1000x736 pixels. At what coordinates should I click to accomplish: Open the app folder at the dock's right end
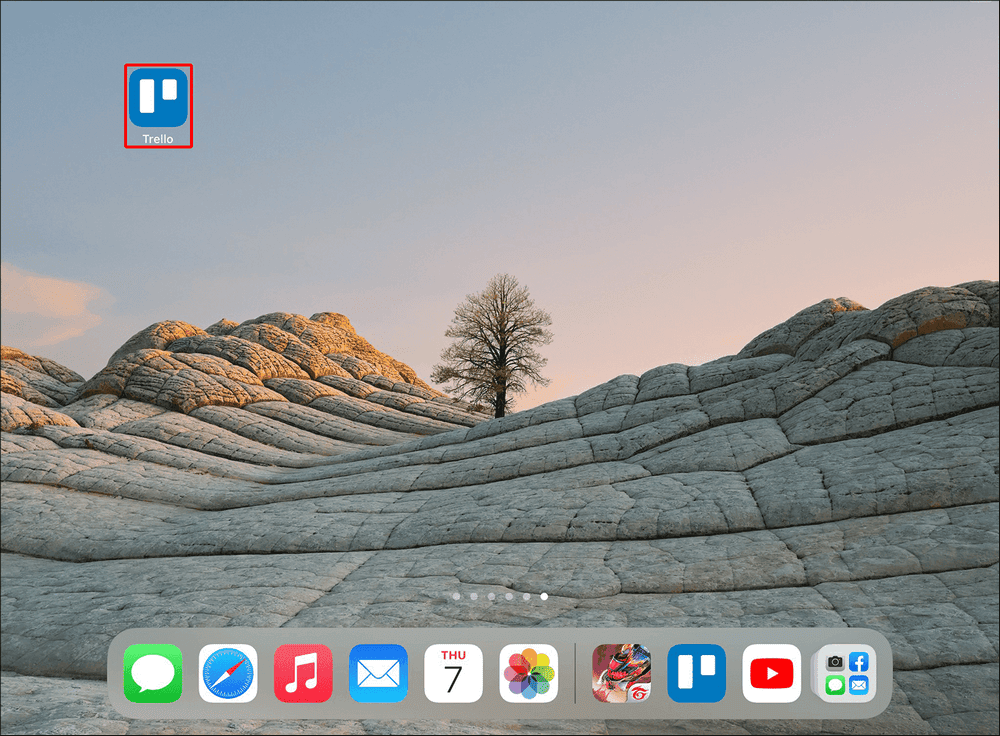coord(846,672)
